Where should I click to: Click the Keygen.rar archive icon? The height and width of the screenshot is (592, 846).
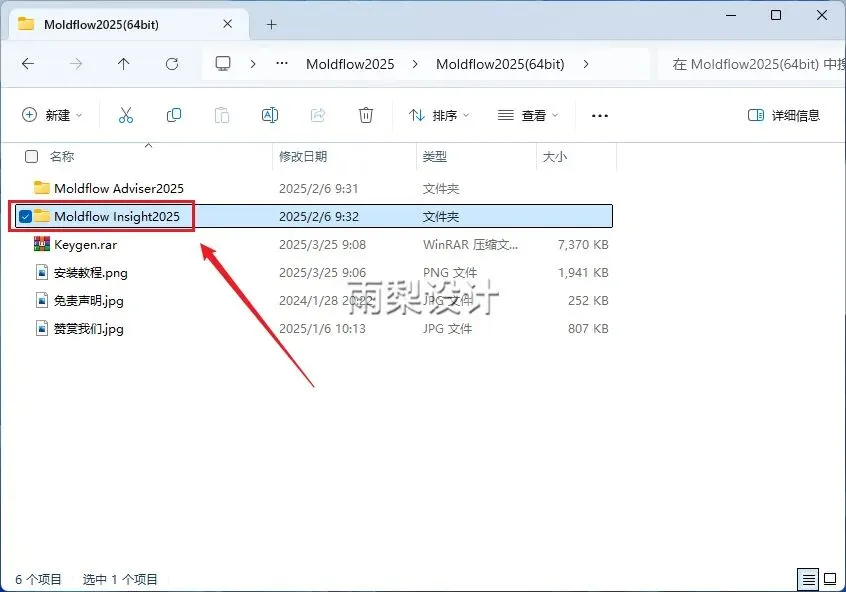click(42, 244)
